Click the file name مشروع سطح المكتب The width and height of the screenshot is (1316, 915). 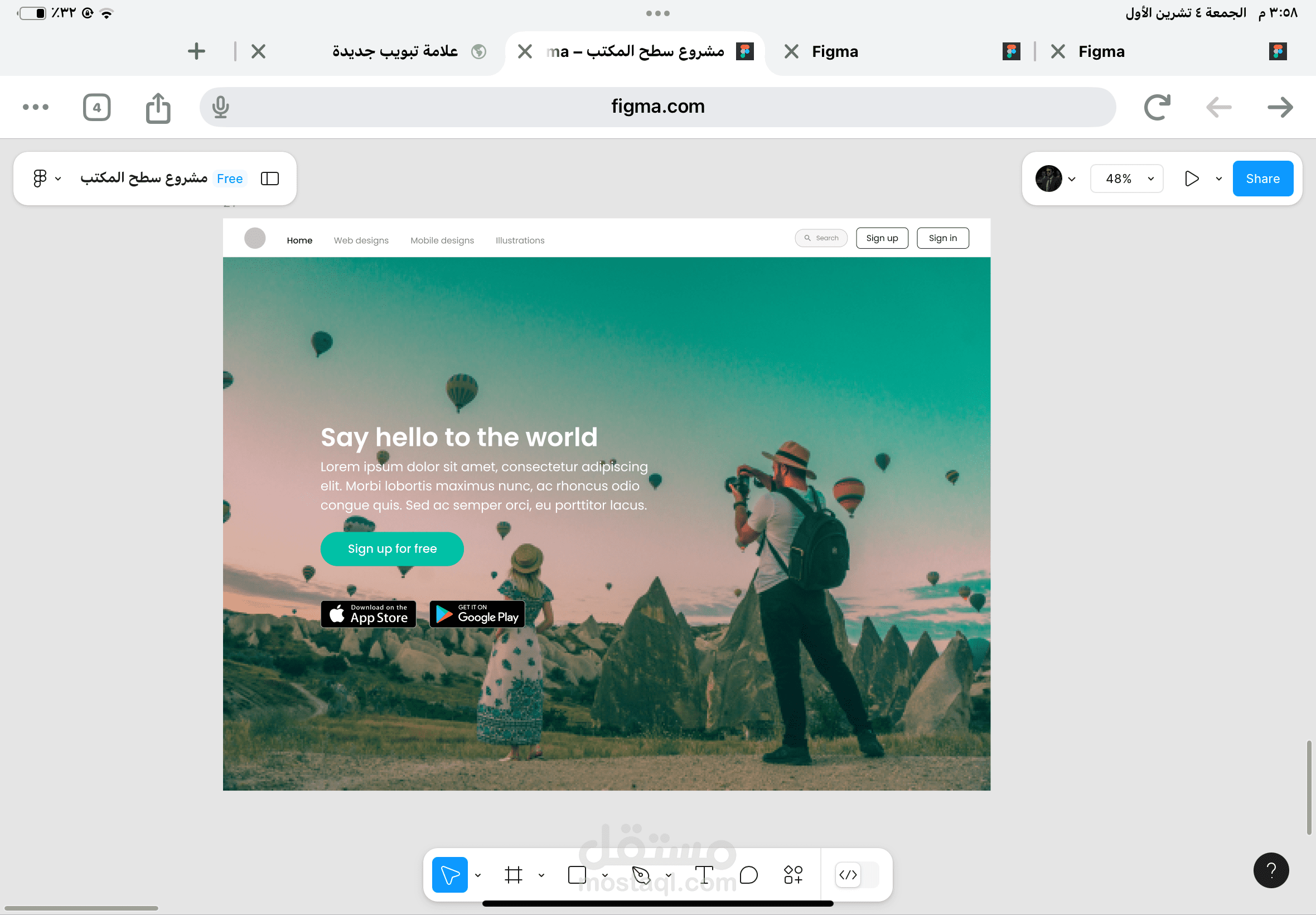tap(144, 178)
